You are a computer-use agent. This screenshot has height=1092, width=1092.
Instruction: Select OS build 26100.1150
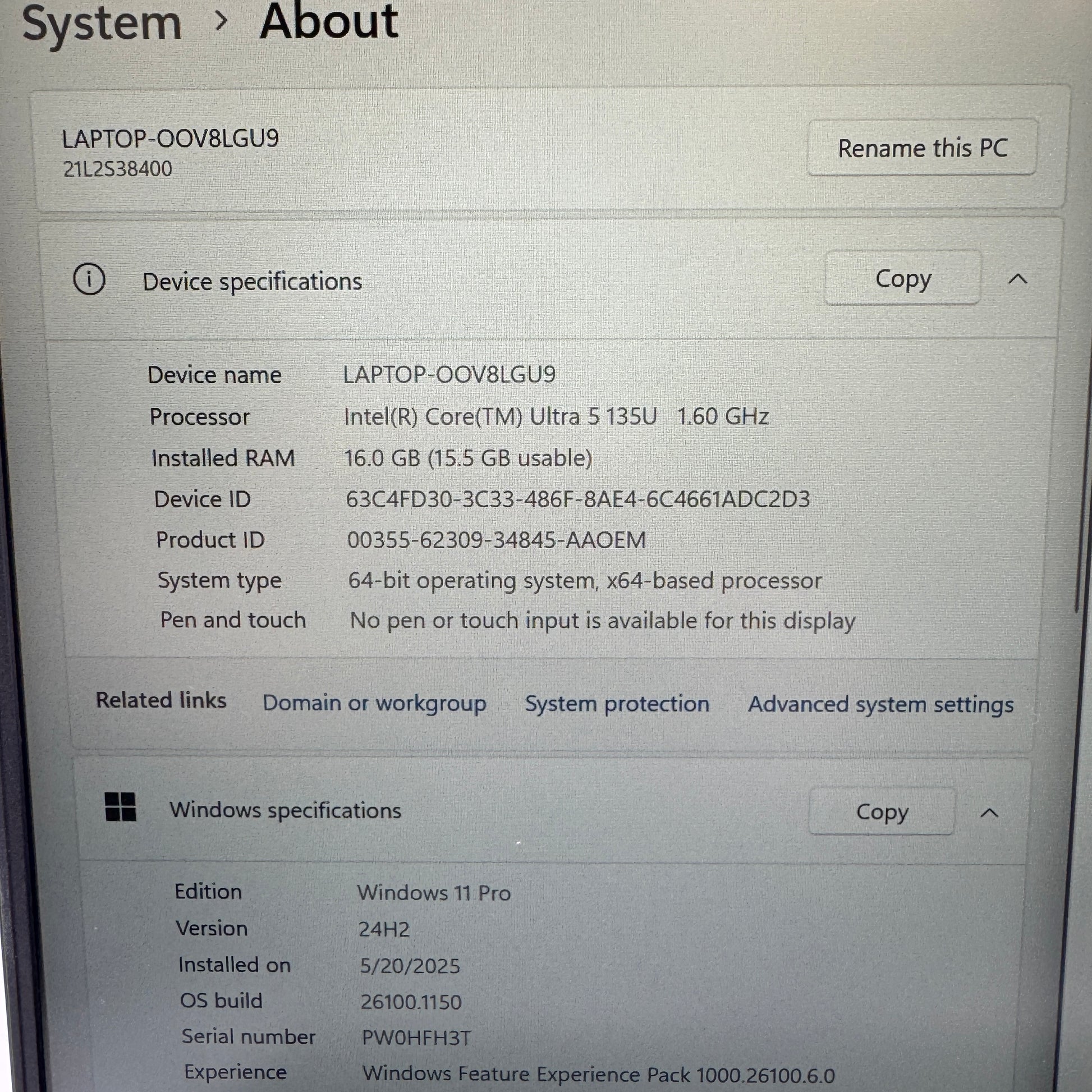click(x=411, y=1002)
